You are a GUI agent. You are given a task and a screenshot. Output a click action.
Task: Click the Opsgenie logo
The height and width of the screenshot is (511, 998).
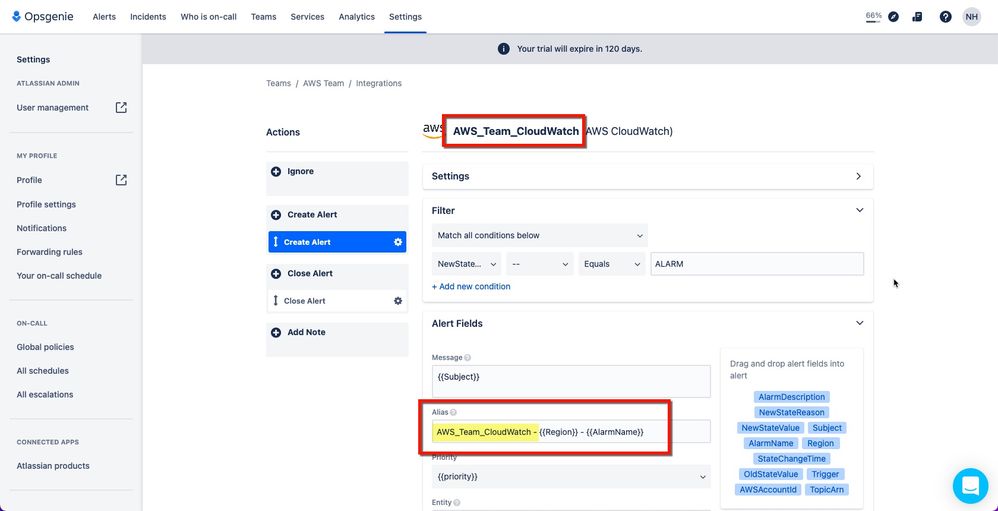click(x=43, y=17)
